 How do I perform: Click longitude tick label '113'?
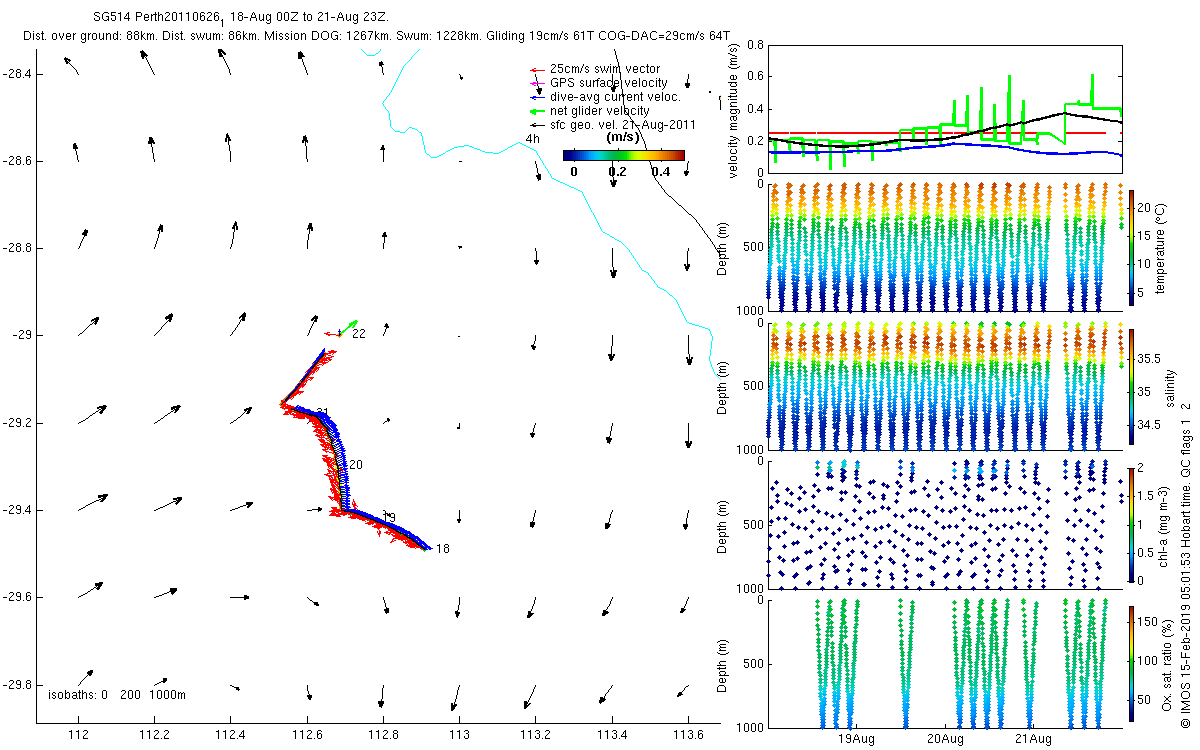pos(459,735)
